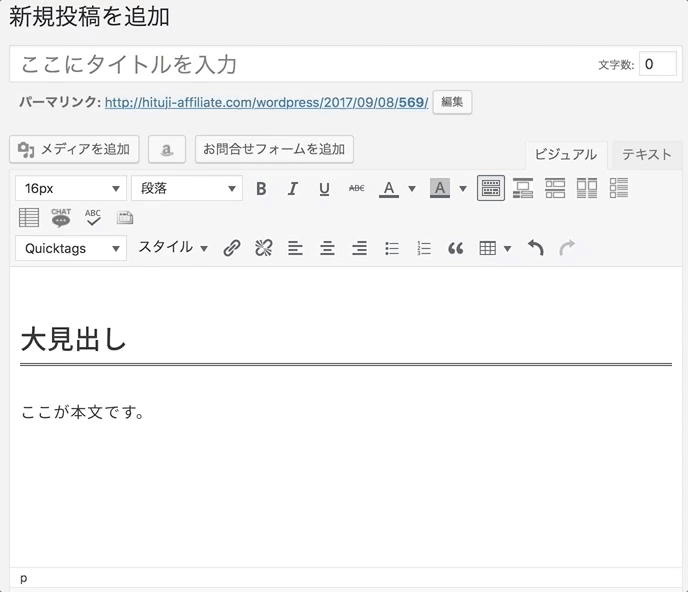688x592 pixels.
Task: Click the calendar-style icon after spell check
Action: (x=125, y=218)
